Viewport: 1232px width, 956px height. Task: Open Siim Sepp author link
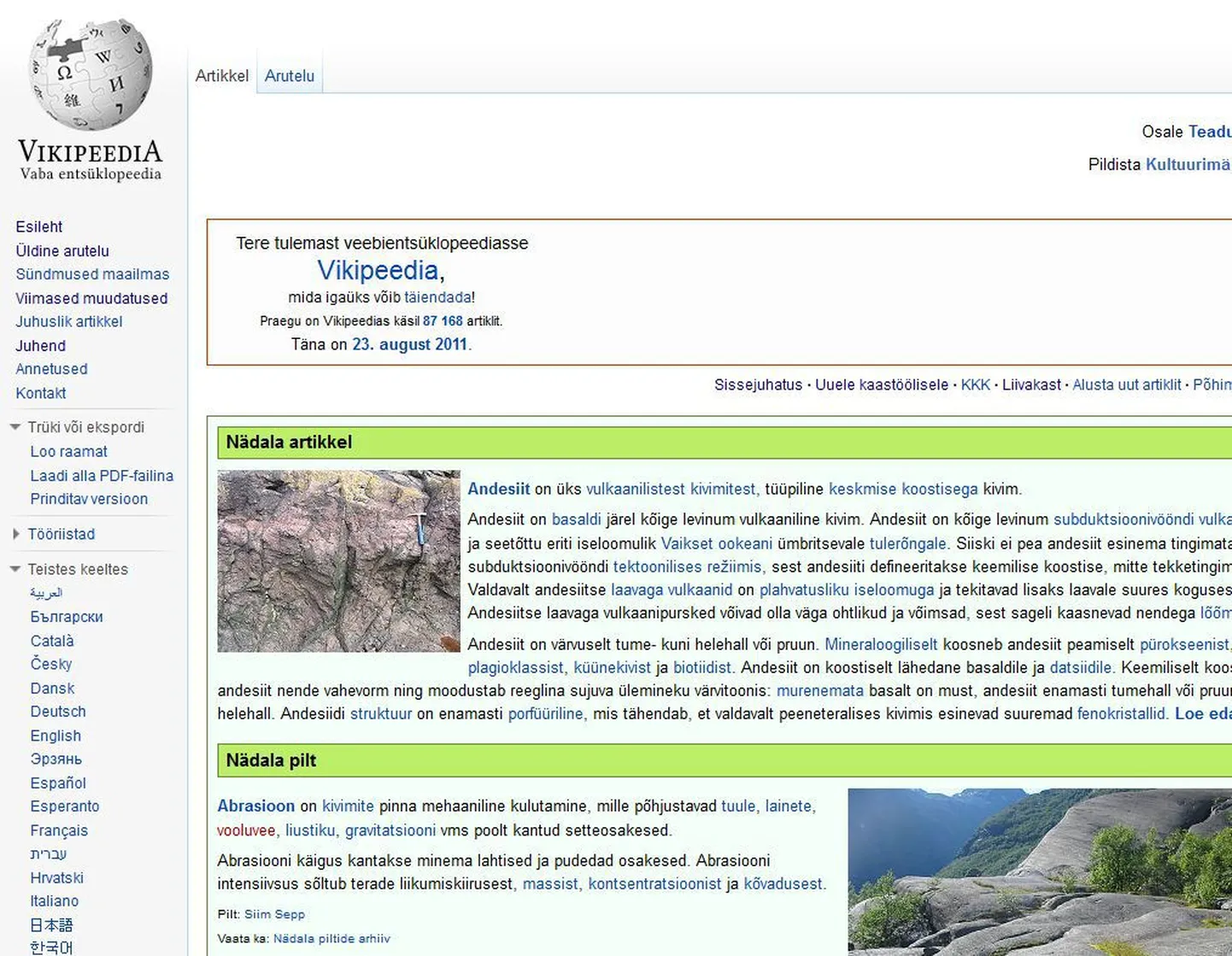(x=274, y=914)
